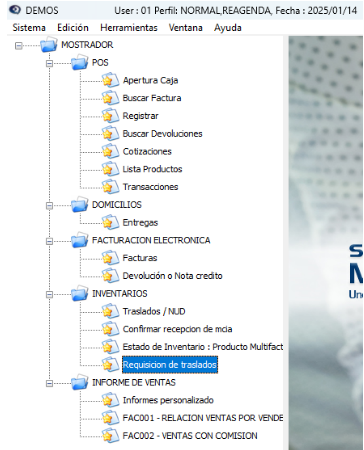Click the MOSTRADOR folder icon

[49, 45]
